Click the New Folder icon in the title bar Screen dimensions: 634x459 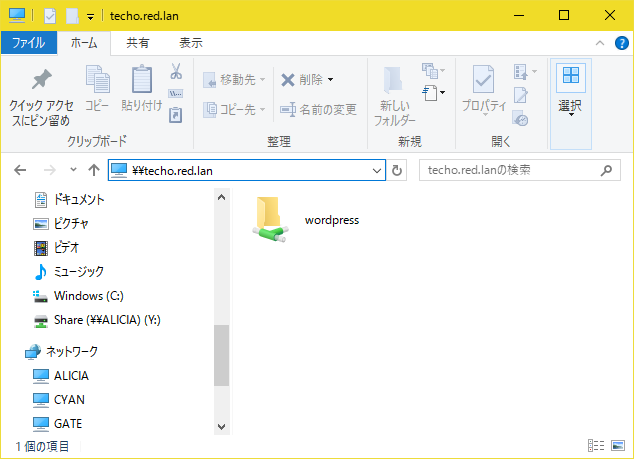[72, 16]
